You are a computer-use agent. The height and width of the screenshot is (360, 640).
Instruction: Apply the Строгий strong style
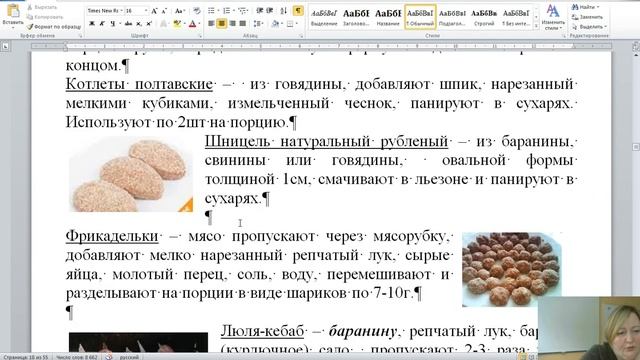tap(484, 17)
